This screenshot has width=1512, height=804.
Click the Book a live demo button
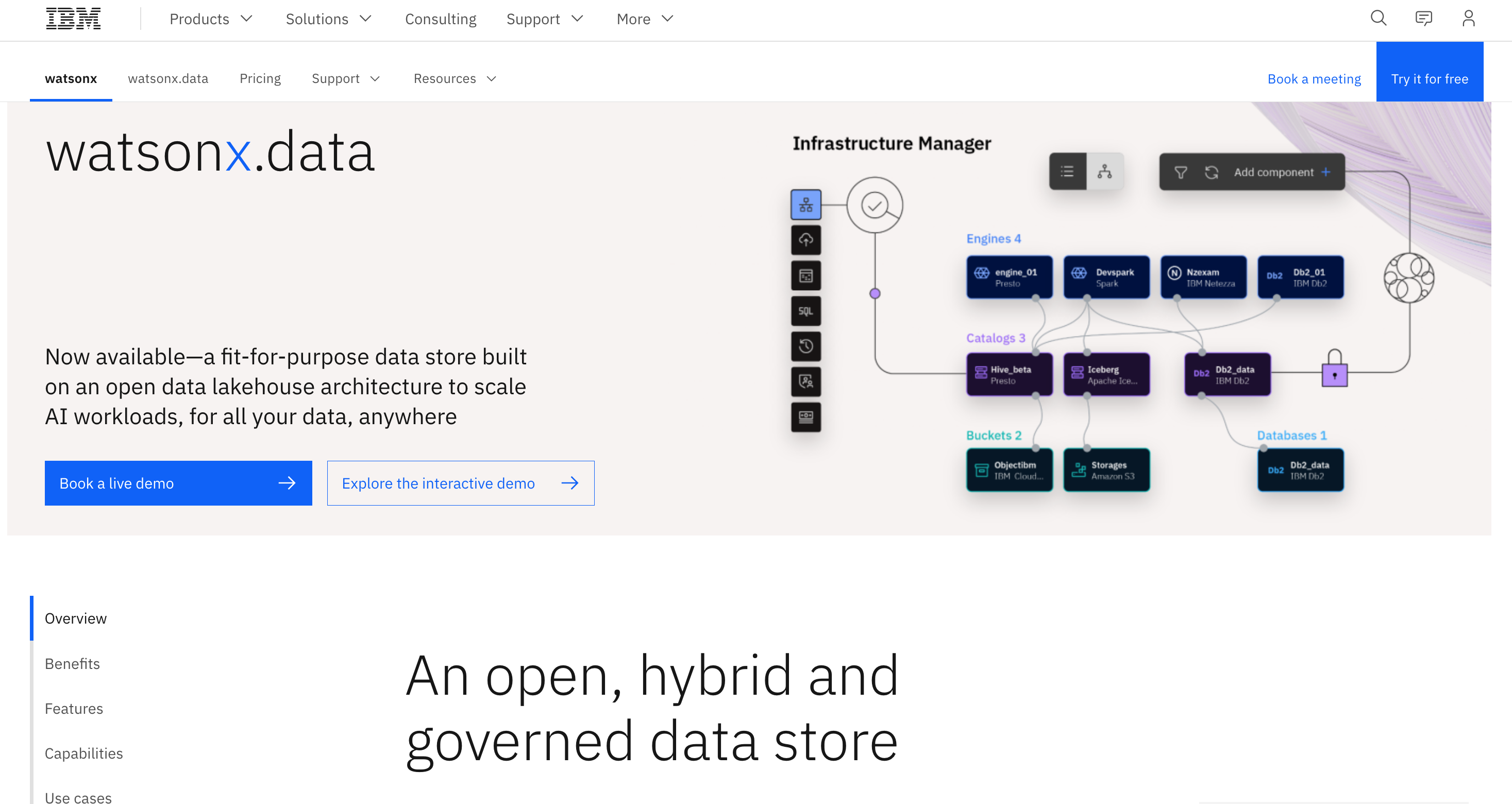[x=178, y=483]
